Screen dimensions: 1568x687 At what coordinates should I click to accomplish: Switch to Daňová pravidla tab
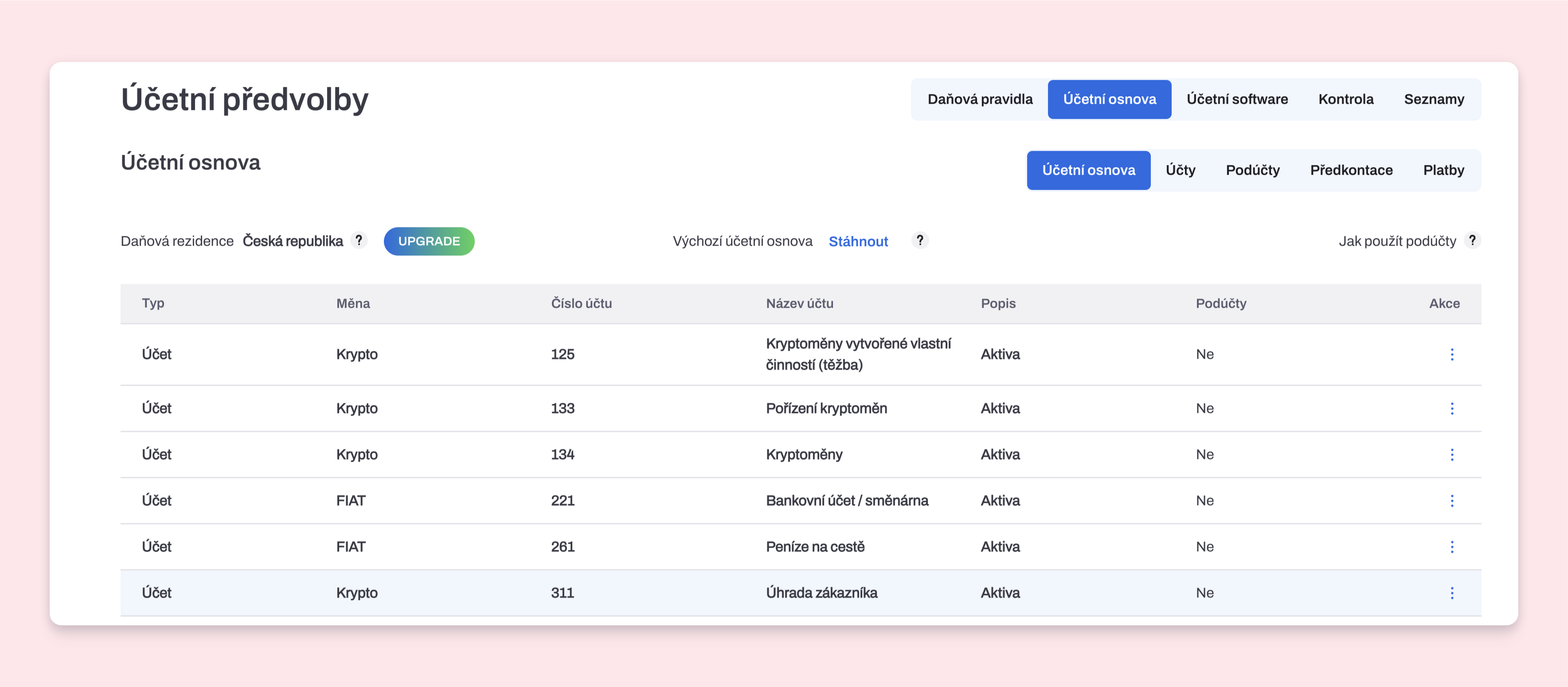click(x=980, y=99)
